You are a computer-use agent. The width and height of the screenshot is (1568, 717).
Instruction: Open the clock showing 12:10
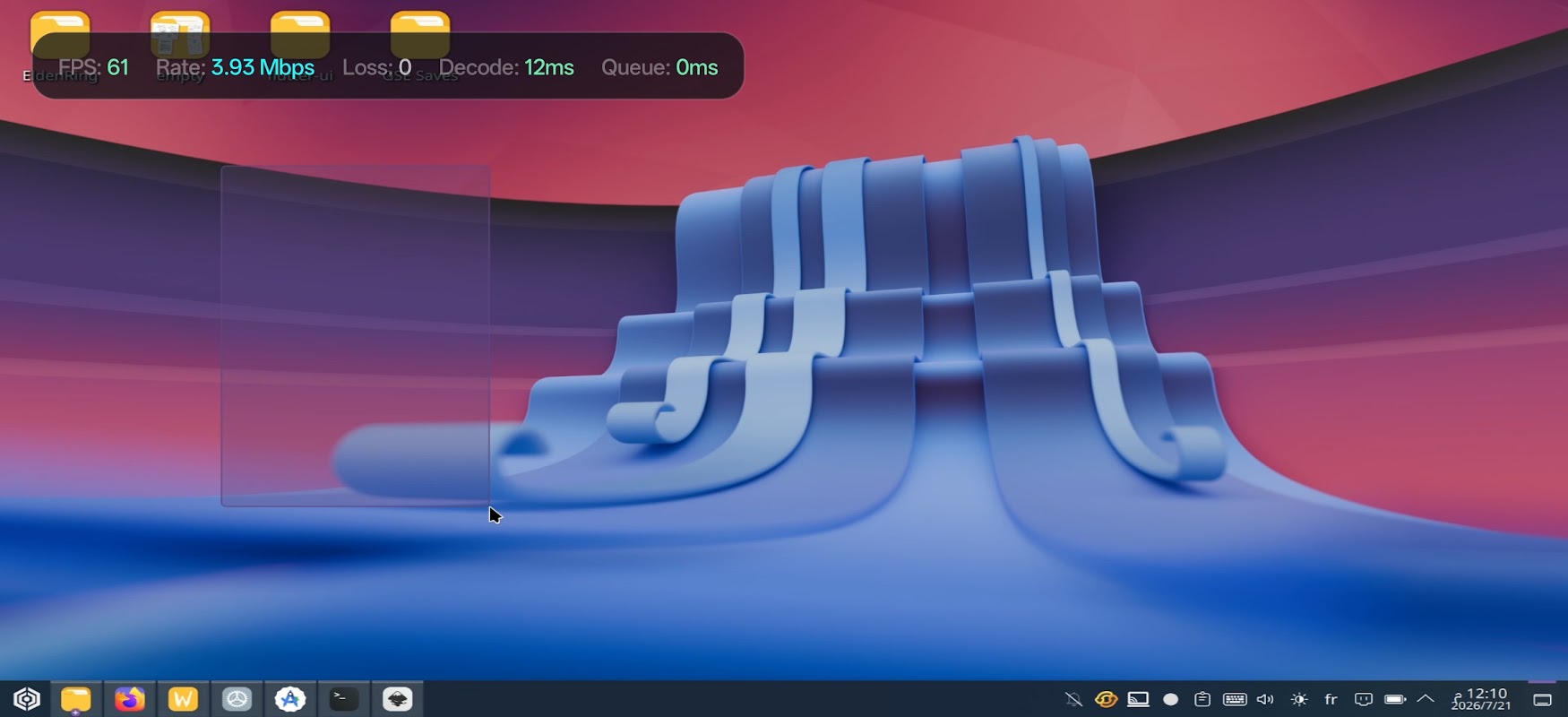(x=1481, y=699)
